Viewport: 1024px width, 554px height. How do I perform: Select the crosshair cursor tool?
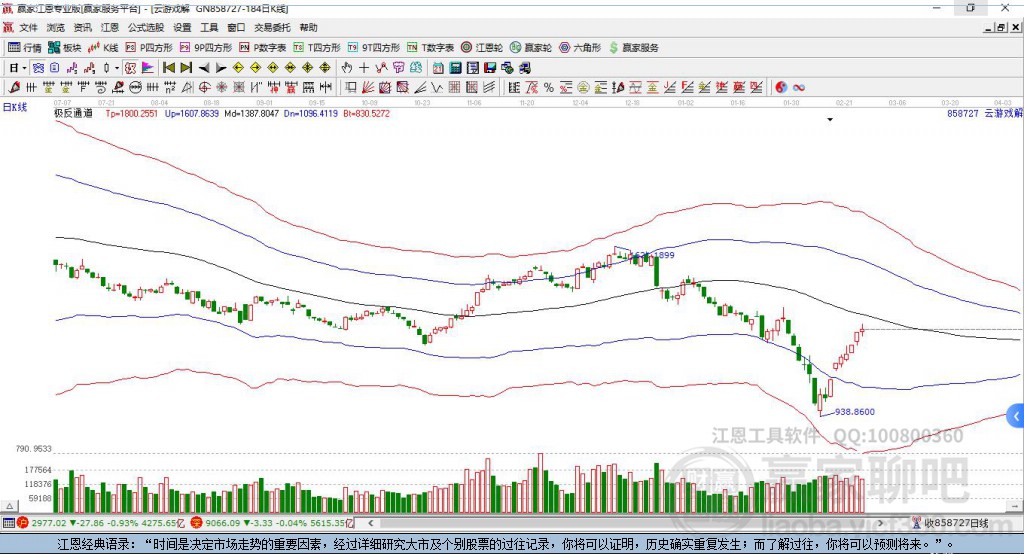coord(364,68)
